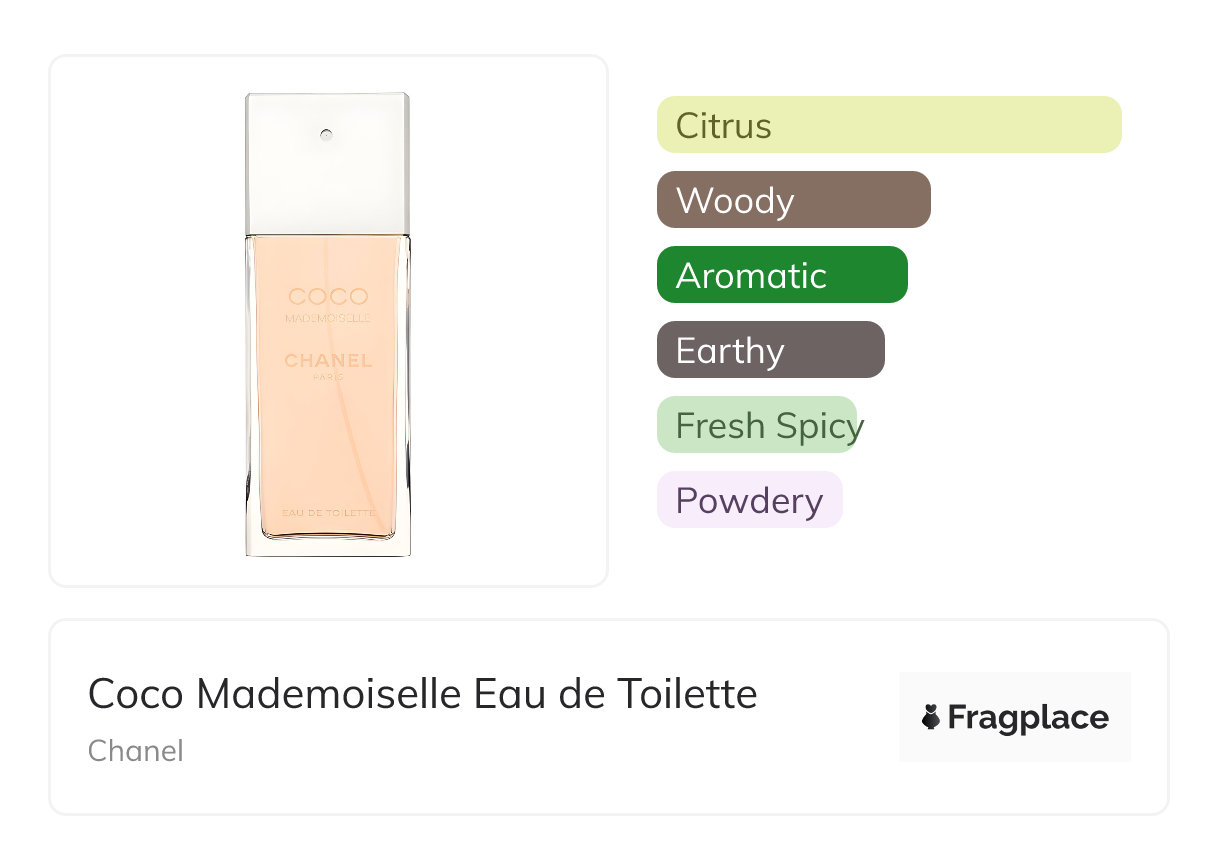Select the Citrus accord bar
The image size is (1218, 864).
[x=888, y=125]
